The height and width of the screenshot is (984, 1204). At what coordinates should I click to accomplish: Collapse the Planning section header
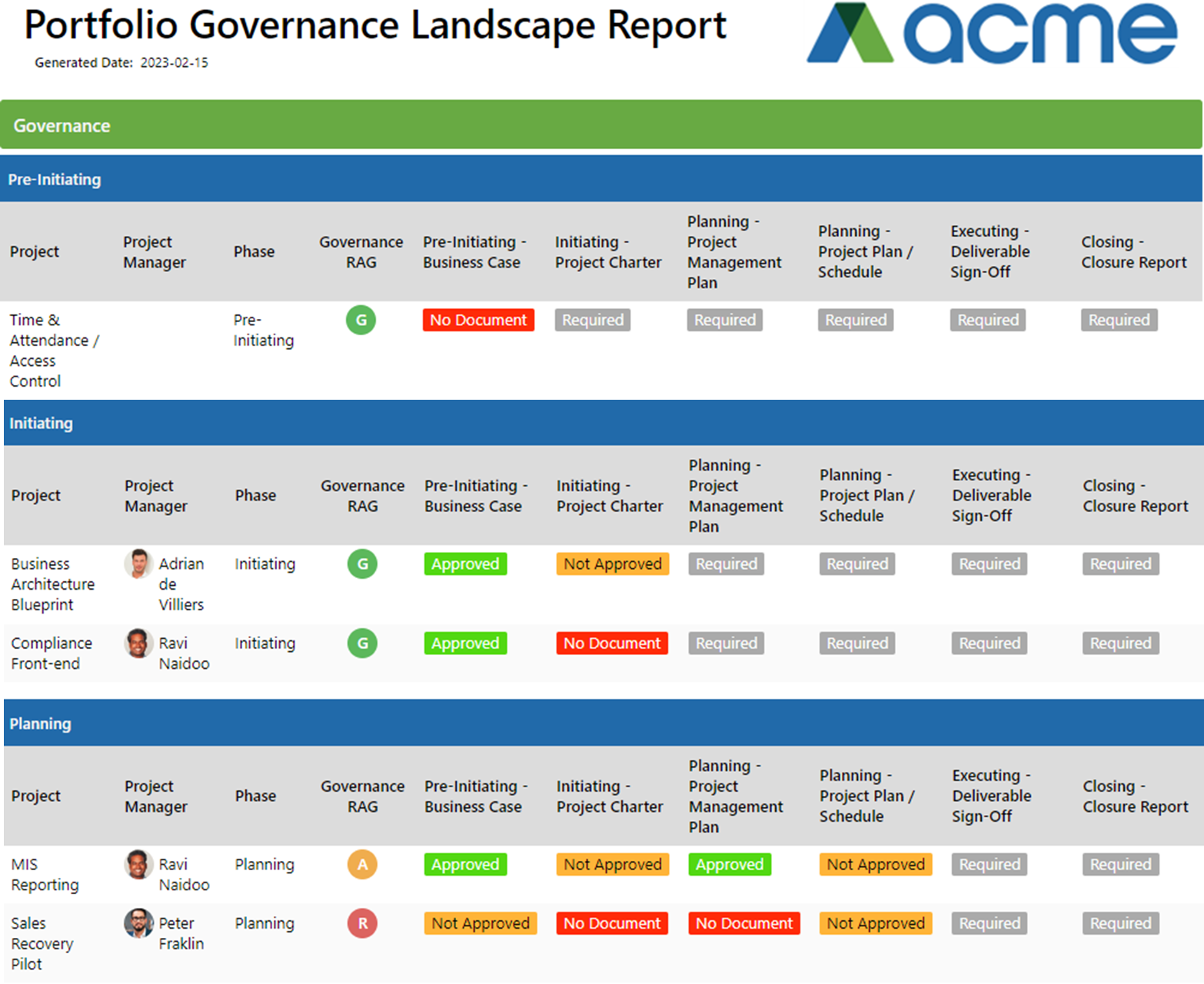(x=40, y=723)
